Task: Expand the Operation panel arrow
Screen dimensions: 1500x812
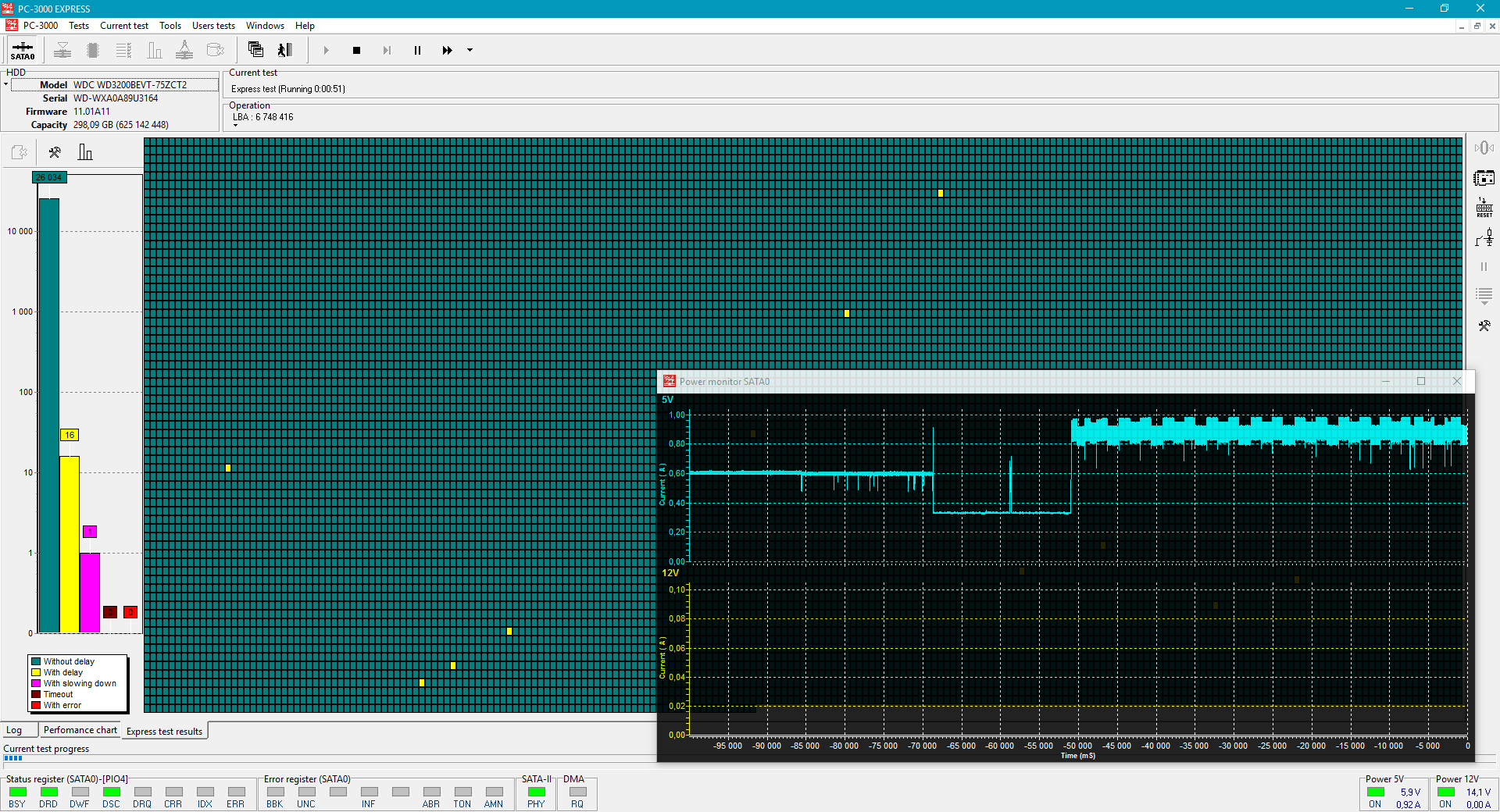Action: pos(235,126)
